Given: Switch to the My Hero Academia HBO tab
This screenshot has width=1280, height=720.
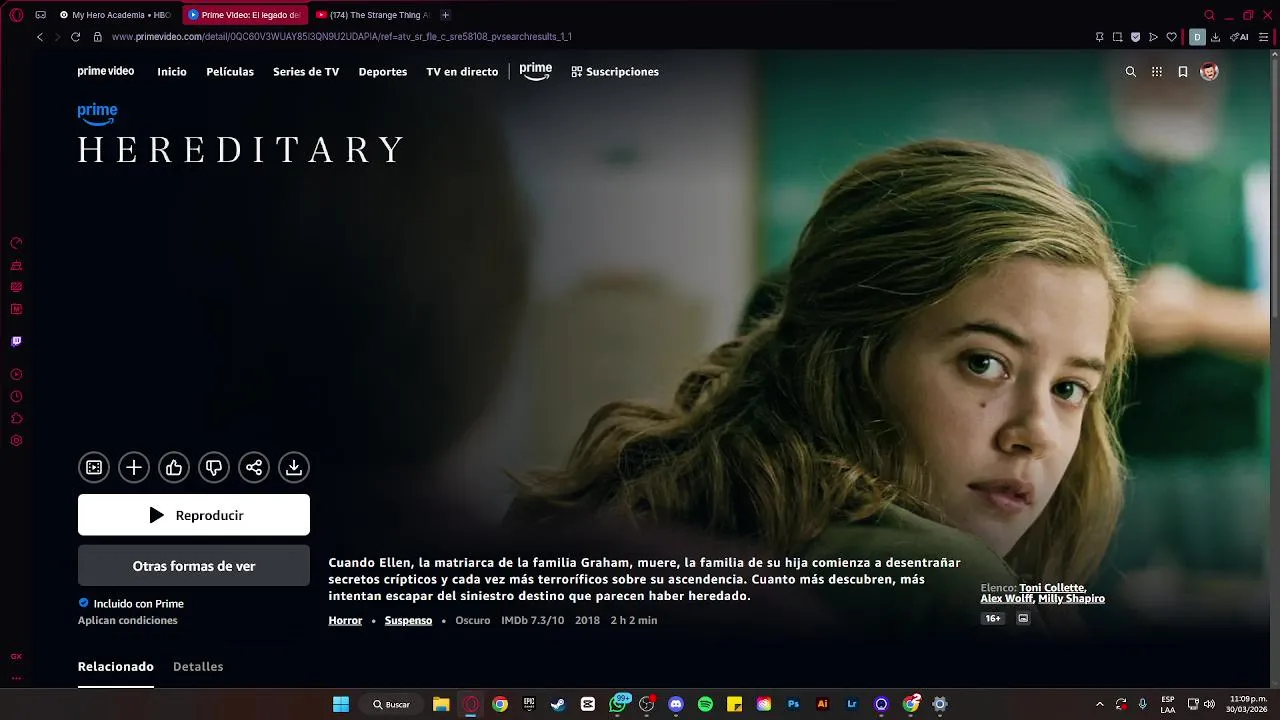Looking at the screenshot, I should point(115,15).
